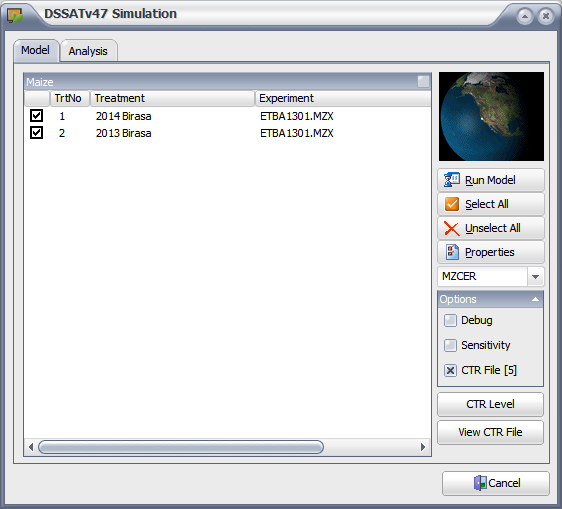Click the DSSAT app icon in title bar
Screen dimensions: 562x509
(15, 15)
